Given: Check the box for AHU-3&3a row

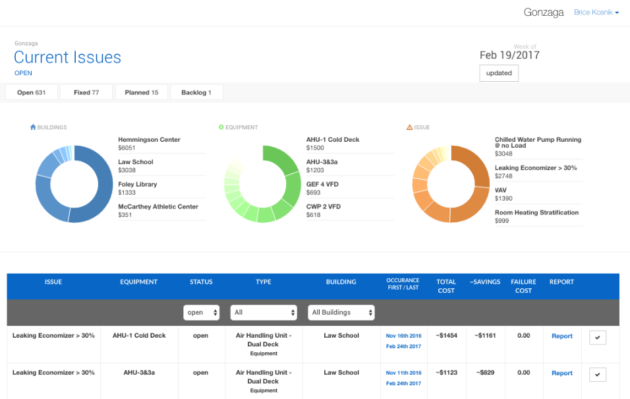Looking at the screenshot, I should pos(597,374).
